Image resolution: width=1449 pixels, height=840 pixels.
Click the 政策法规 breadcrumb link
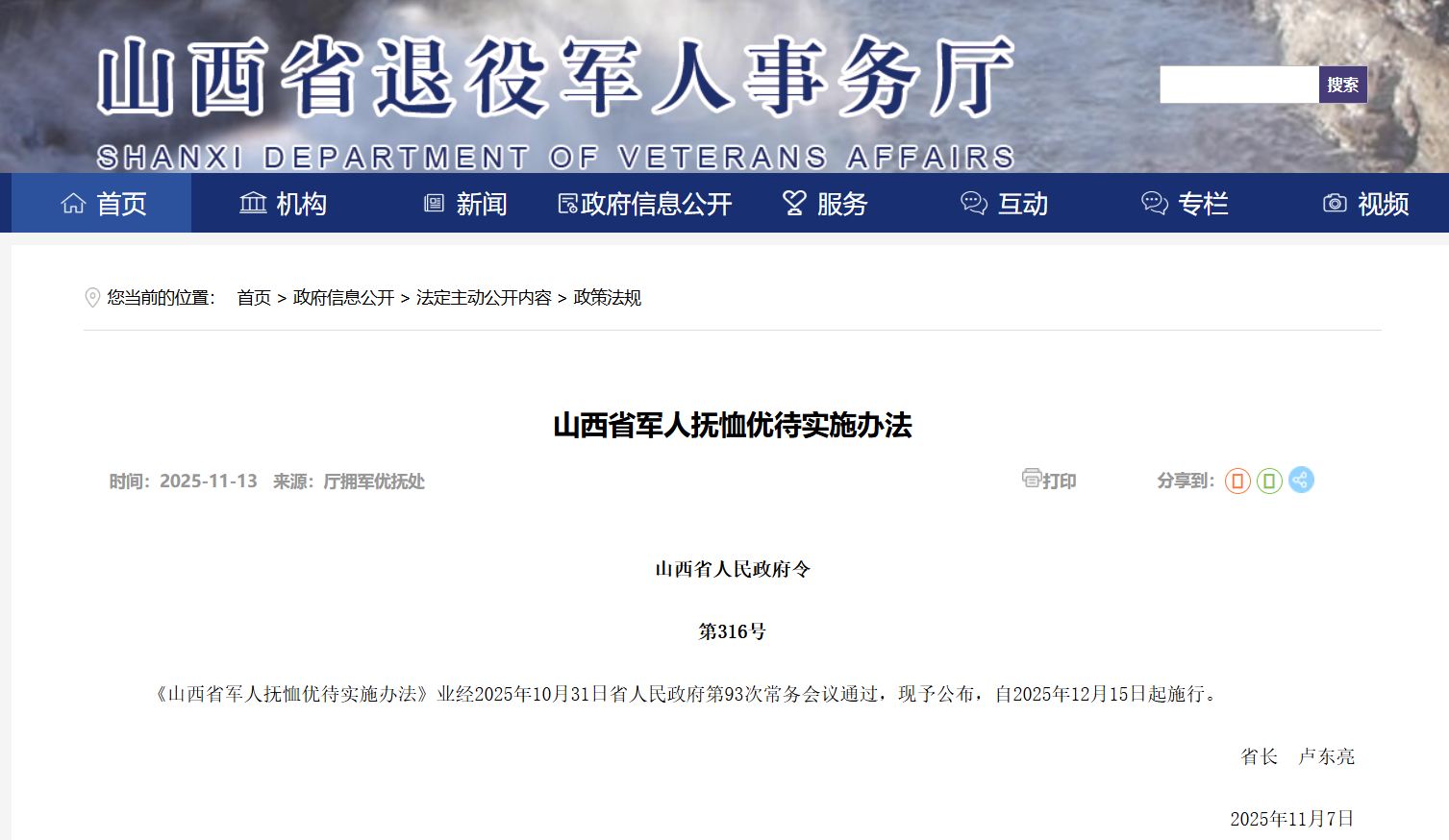tap(607, 298)
